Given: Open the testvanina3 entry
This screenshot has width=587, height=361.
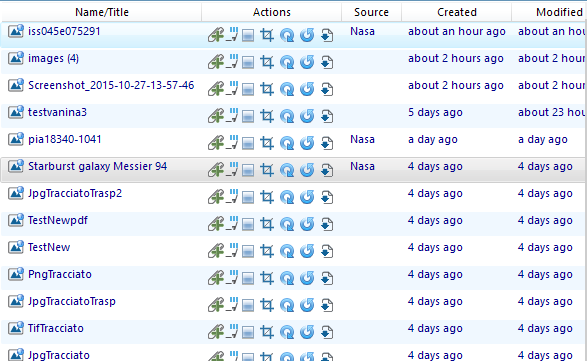Looking at the screenshot, I should point(57,112).
